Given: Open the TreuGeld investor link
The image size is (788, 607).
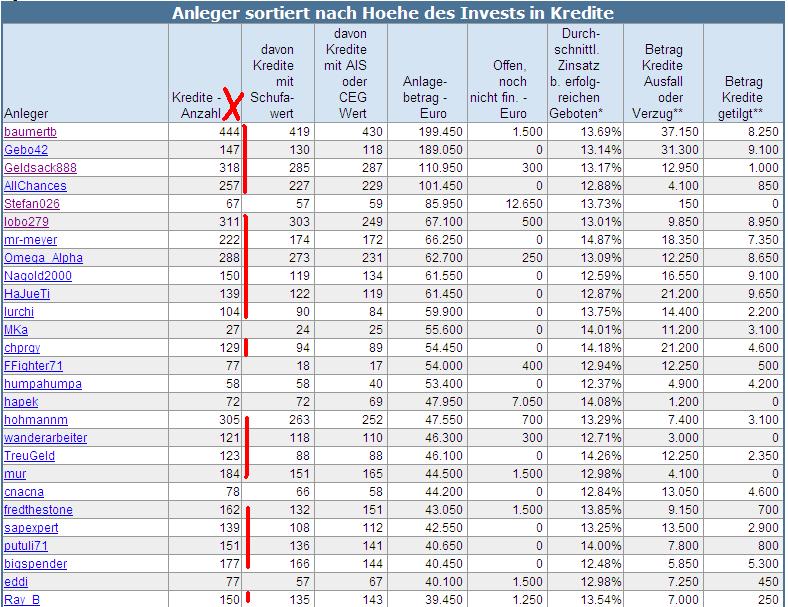Looking at the screenshot, I should pyautogui.click(x=30, y=456).
